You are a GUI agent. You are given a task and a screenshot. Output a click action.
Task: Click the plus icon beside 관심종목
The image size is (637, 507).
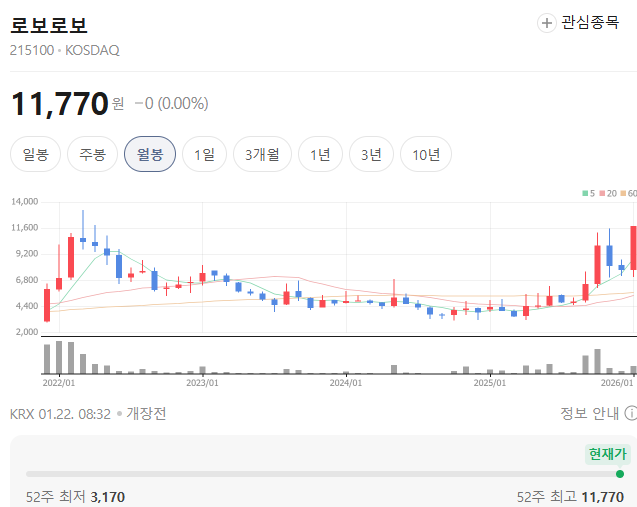[546, 23]
